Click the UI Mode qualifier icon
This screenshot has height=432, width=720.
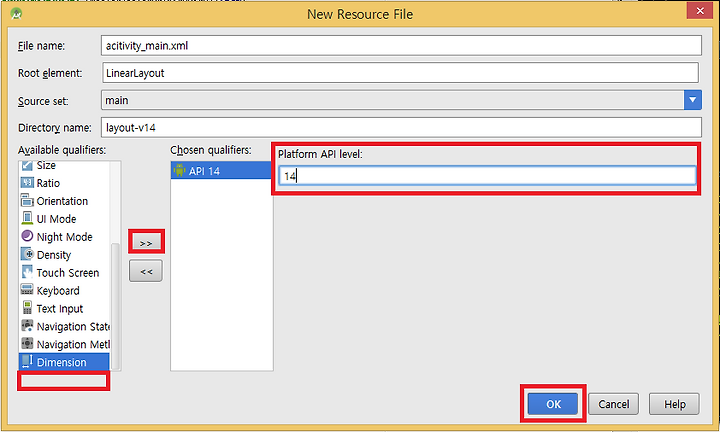[27, 219]
